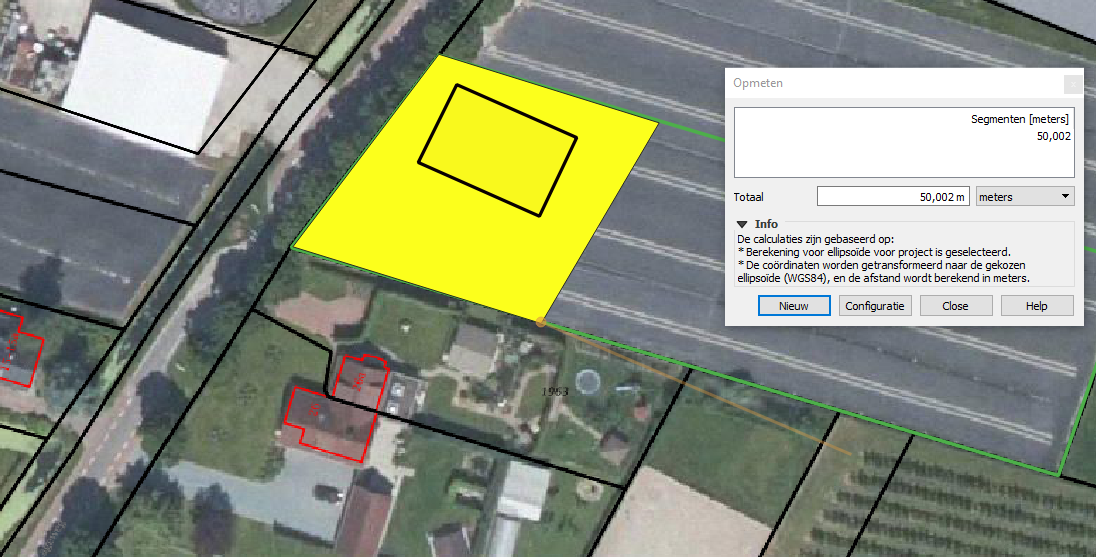Open the Configuratie settings
The height and width of the screenshot is (557, 1096).
click(874, 305)
